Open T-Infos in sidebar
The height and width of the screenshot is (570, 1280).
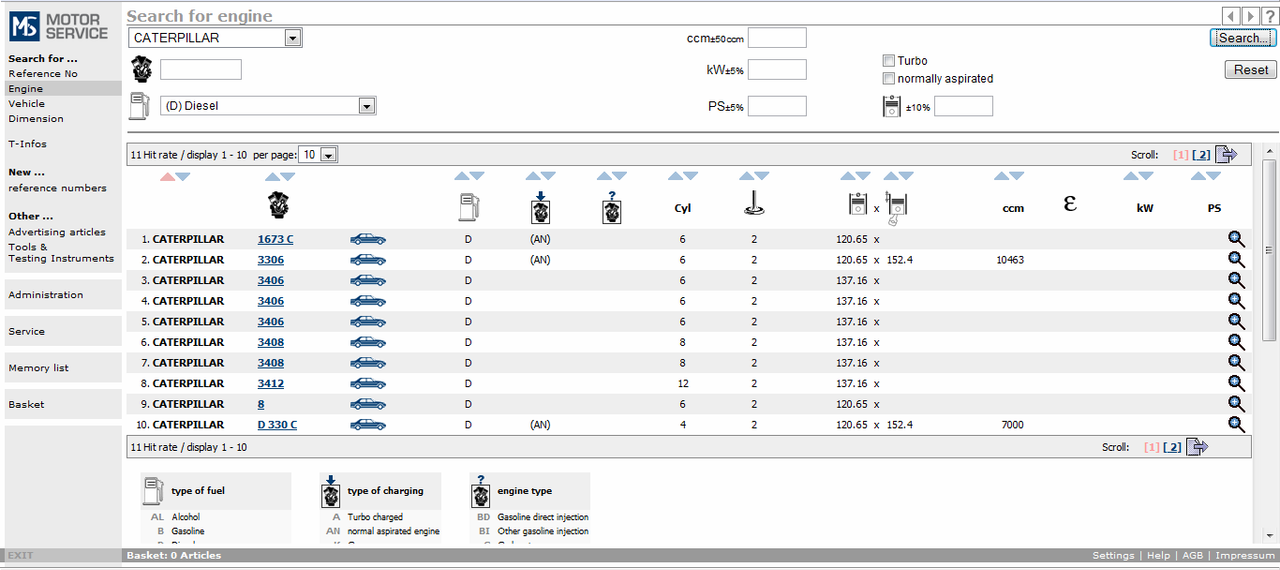28,144
